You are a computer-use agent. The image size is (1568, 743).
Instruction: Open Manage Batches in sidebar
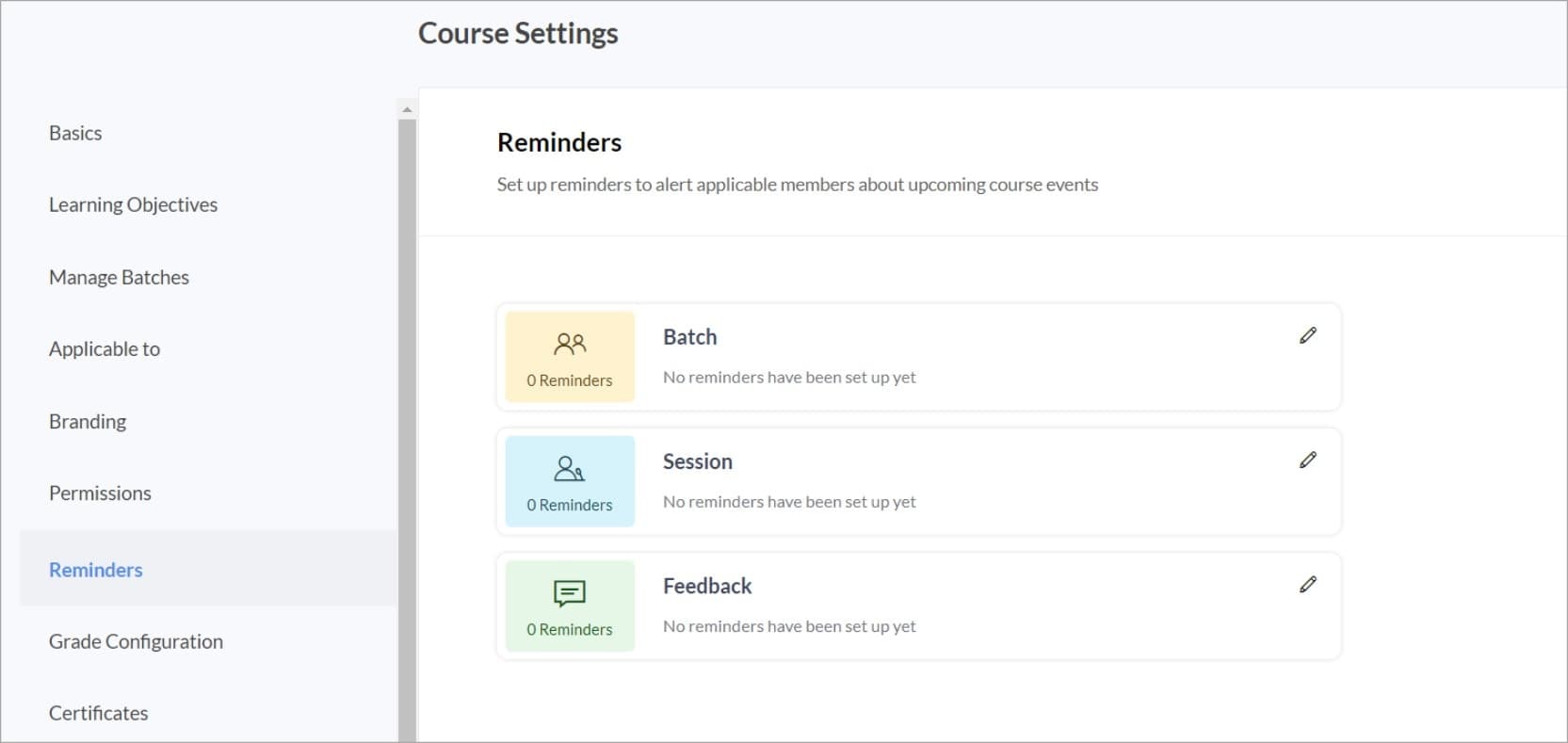click(x=119, y=277)
